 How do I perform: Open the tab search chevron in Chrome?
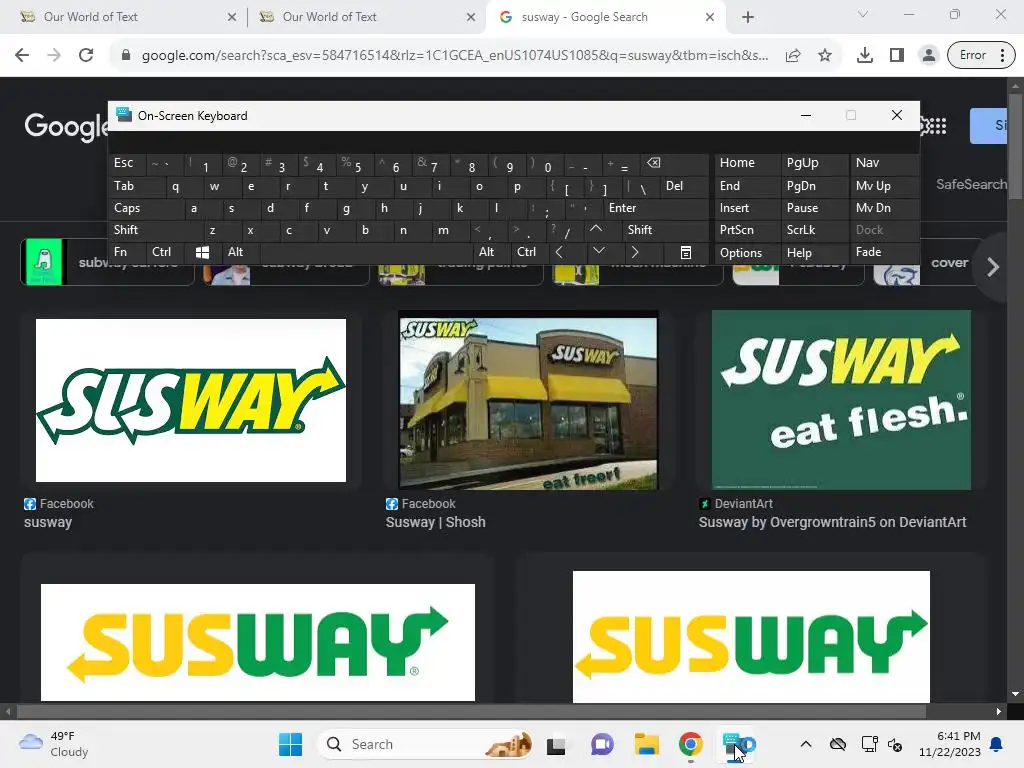click(863, 14)
